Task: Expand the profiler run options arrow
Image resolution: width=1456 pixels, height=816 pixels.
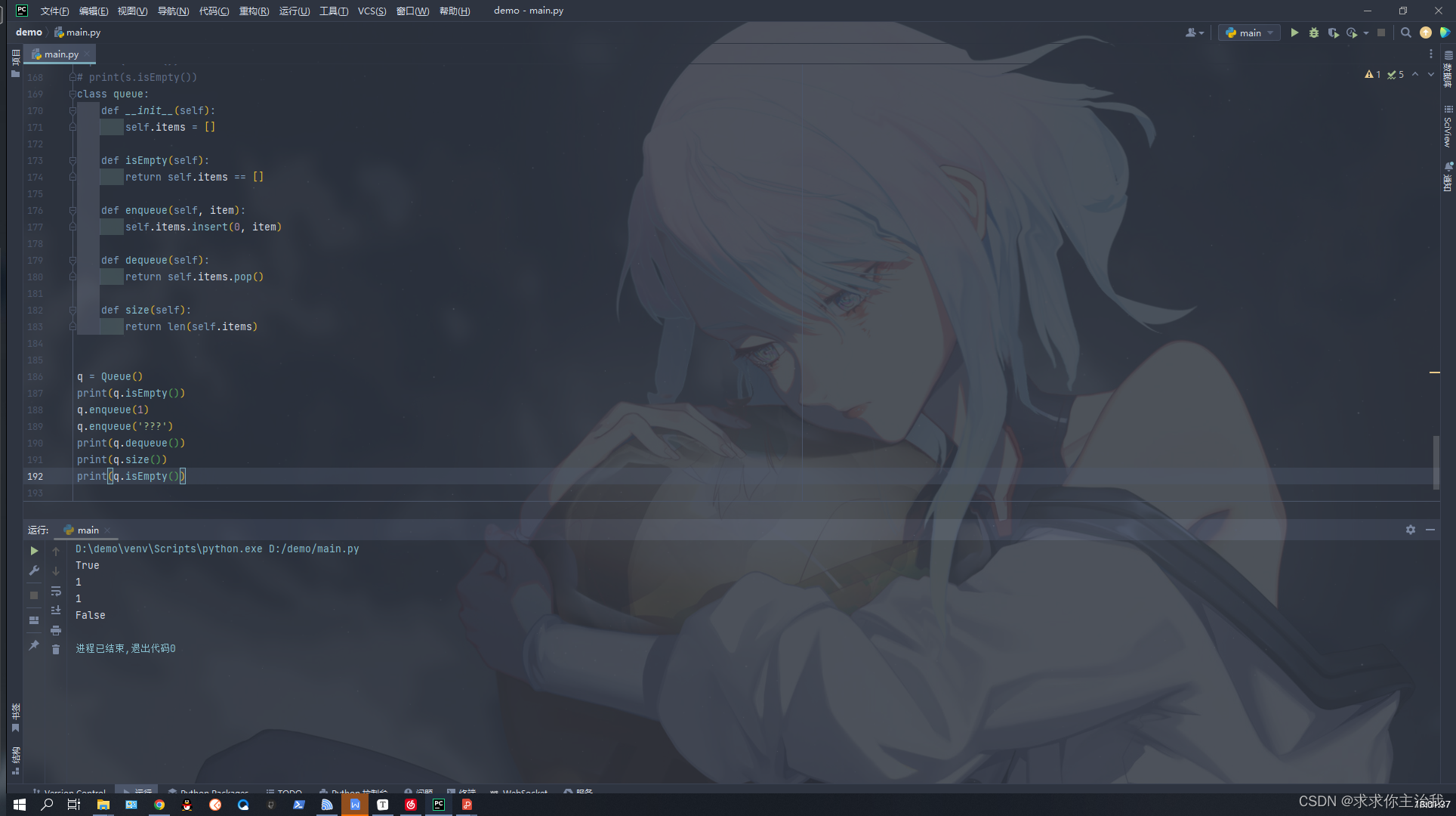Action: [x=1365, y=32]
